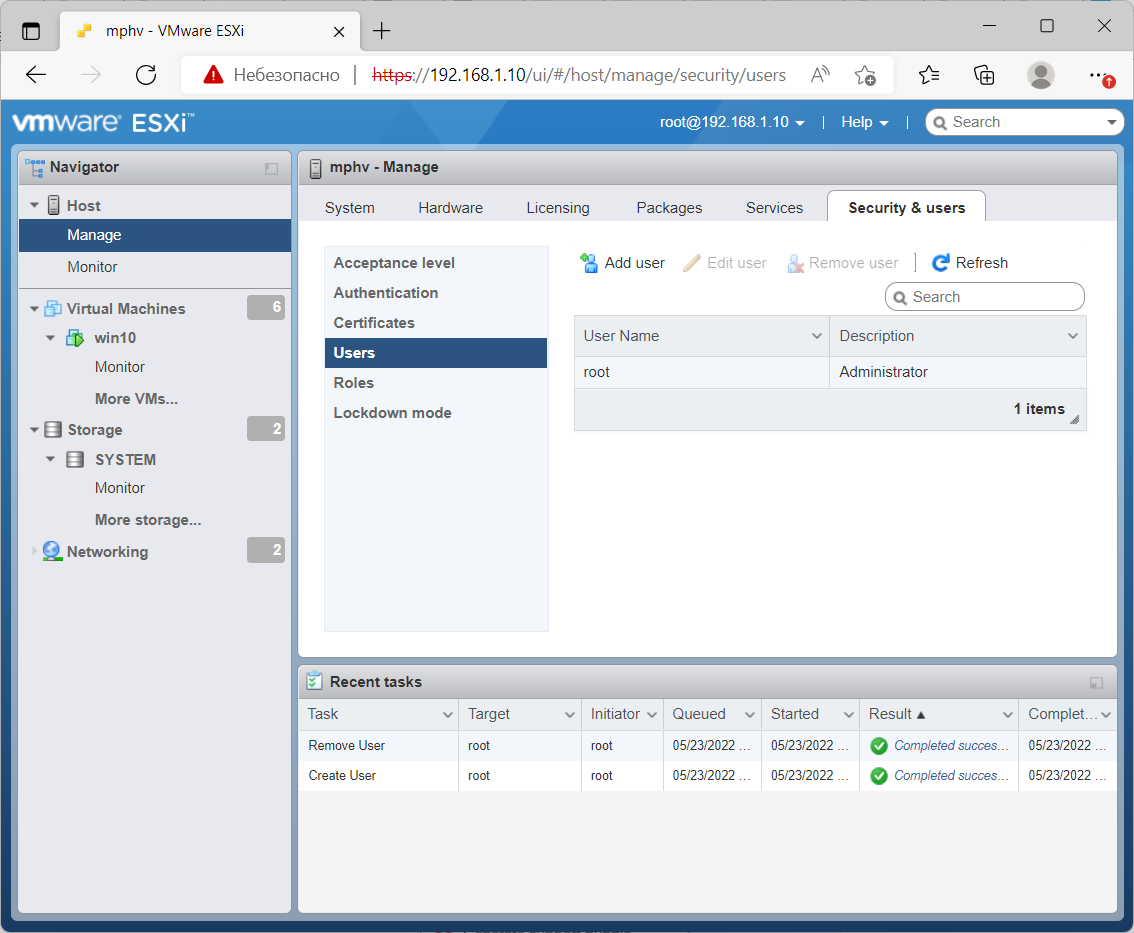Screen dimensions: 1134x933
Task: Select the root user row
Action: [830, 372]
